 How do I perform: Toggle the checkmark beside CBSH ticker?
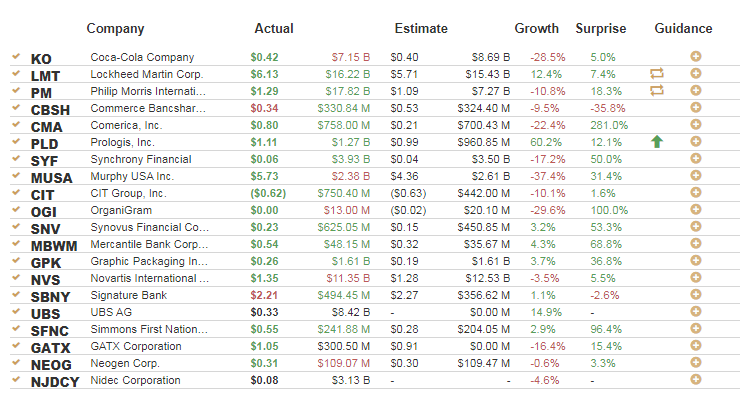coord(16,107)
